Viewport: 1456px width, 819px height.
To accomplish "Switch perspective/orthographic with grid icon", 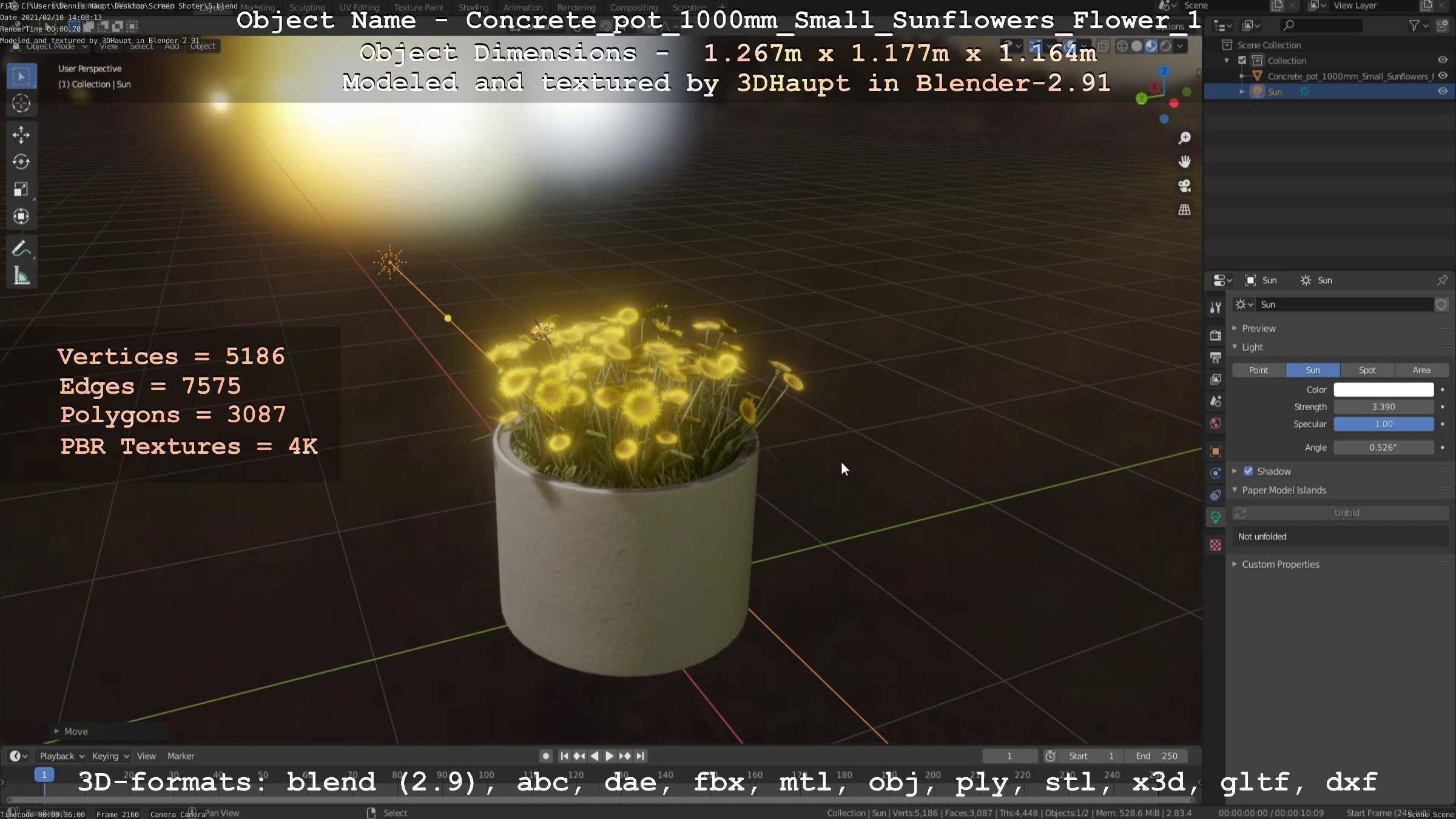I will point(1184,210).
